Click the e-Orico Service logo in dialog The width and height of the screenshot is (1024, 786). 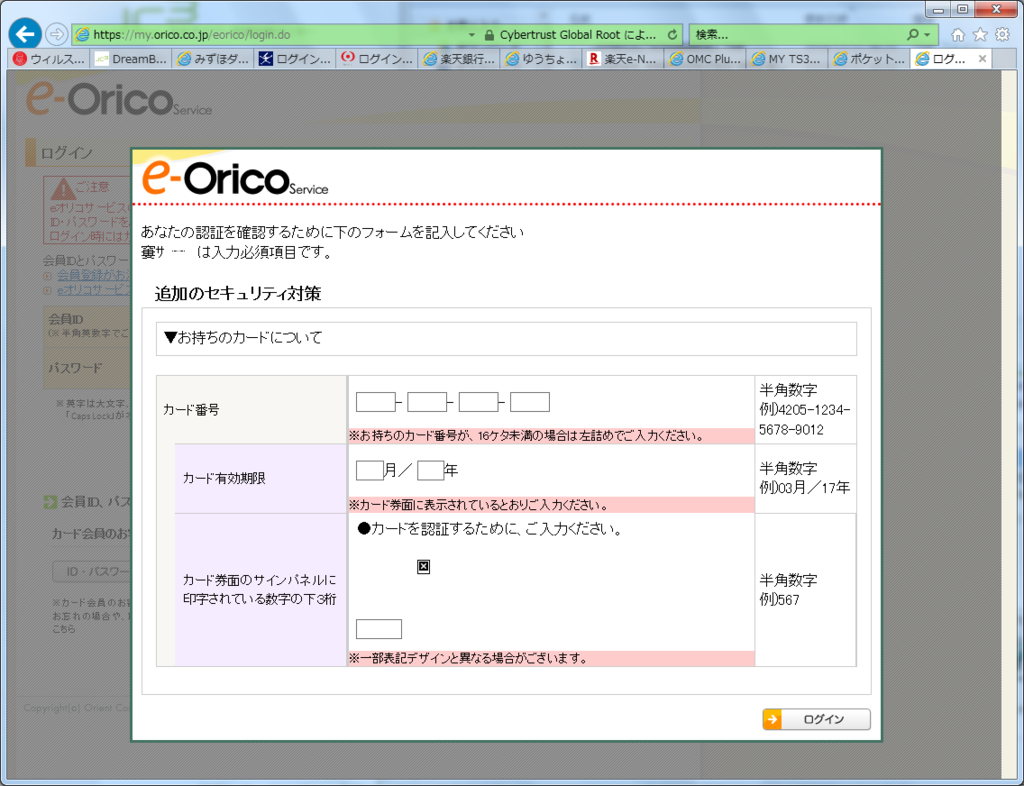(x=235, y=178)
